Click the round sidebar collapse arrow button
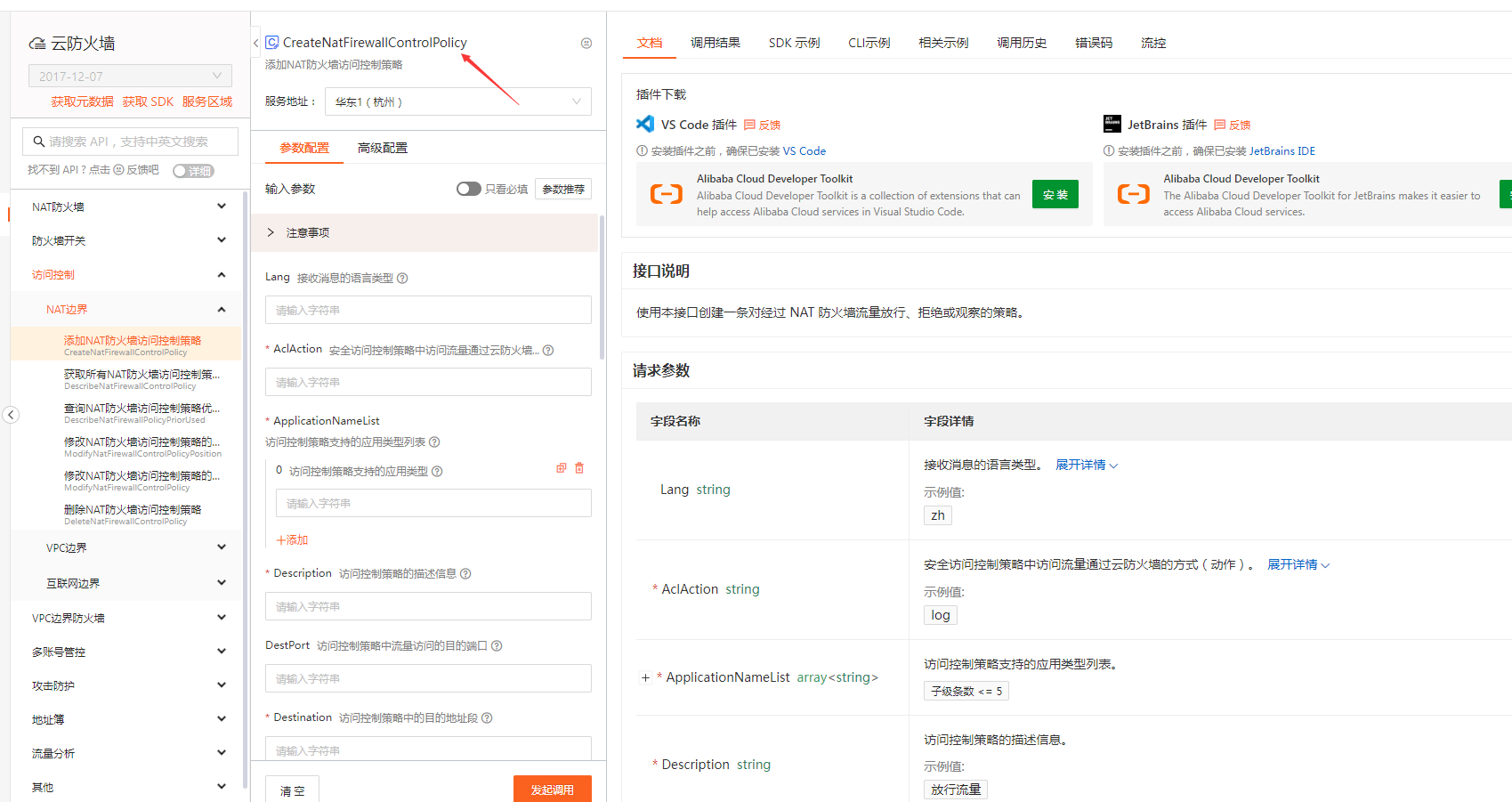 [x=11, y=414]
